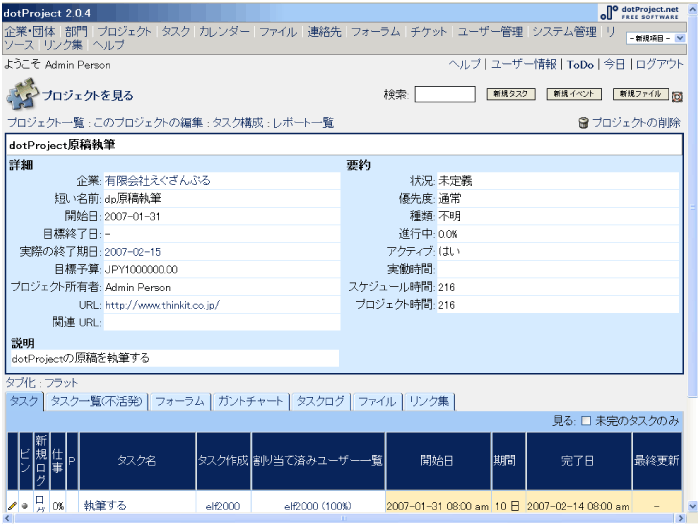The image size is (700, 525).
Task: Select the タスク tab
Action: click(x=24, y=401)
